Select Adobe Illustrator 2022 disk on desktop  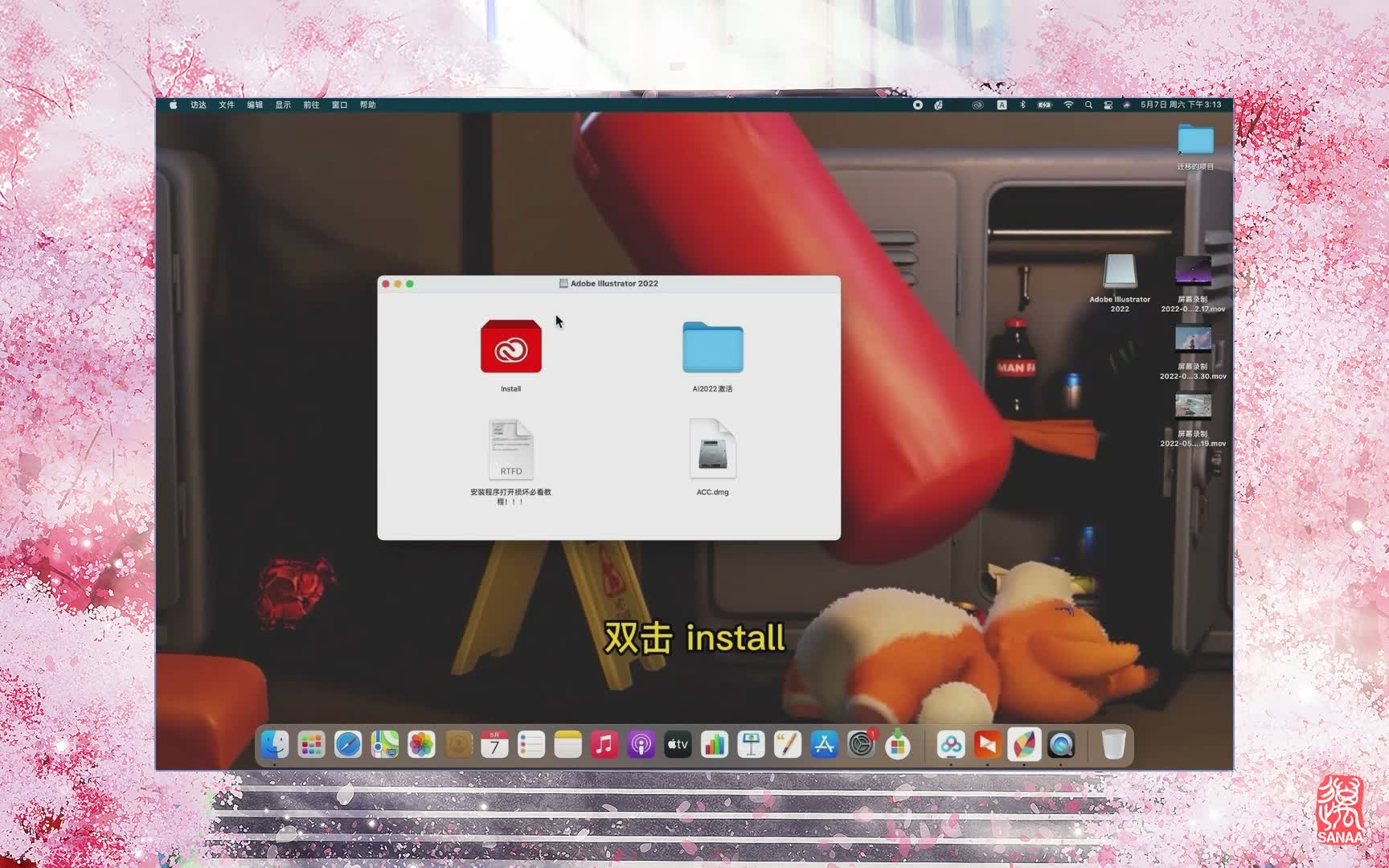[1120, 272]
